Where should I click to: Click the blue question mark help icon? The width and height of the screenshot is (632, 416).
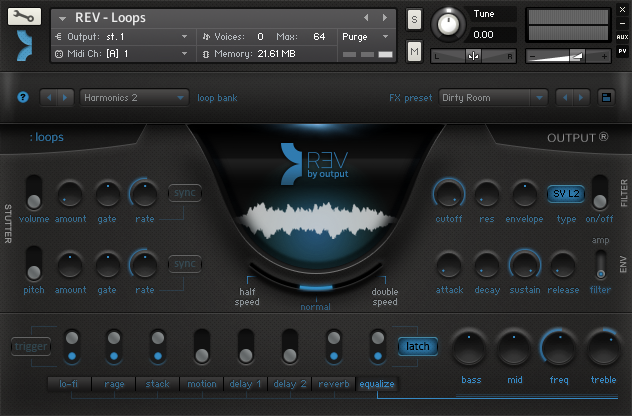tap(23, 97)
